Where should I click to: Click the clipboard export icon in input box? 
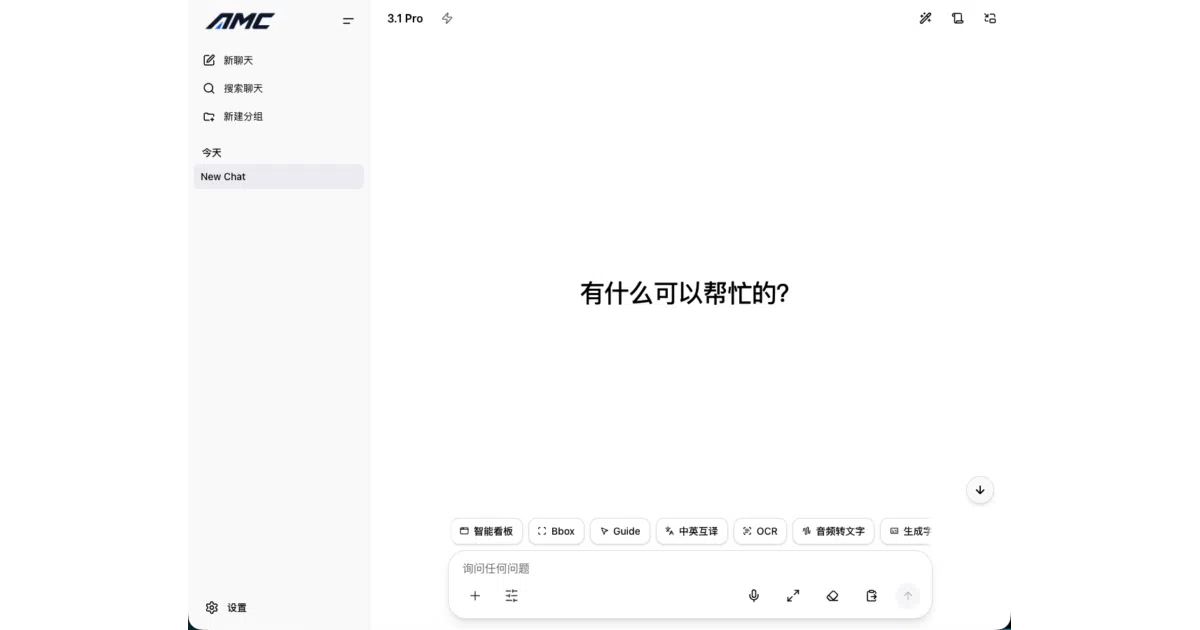coord(871,595)
